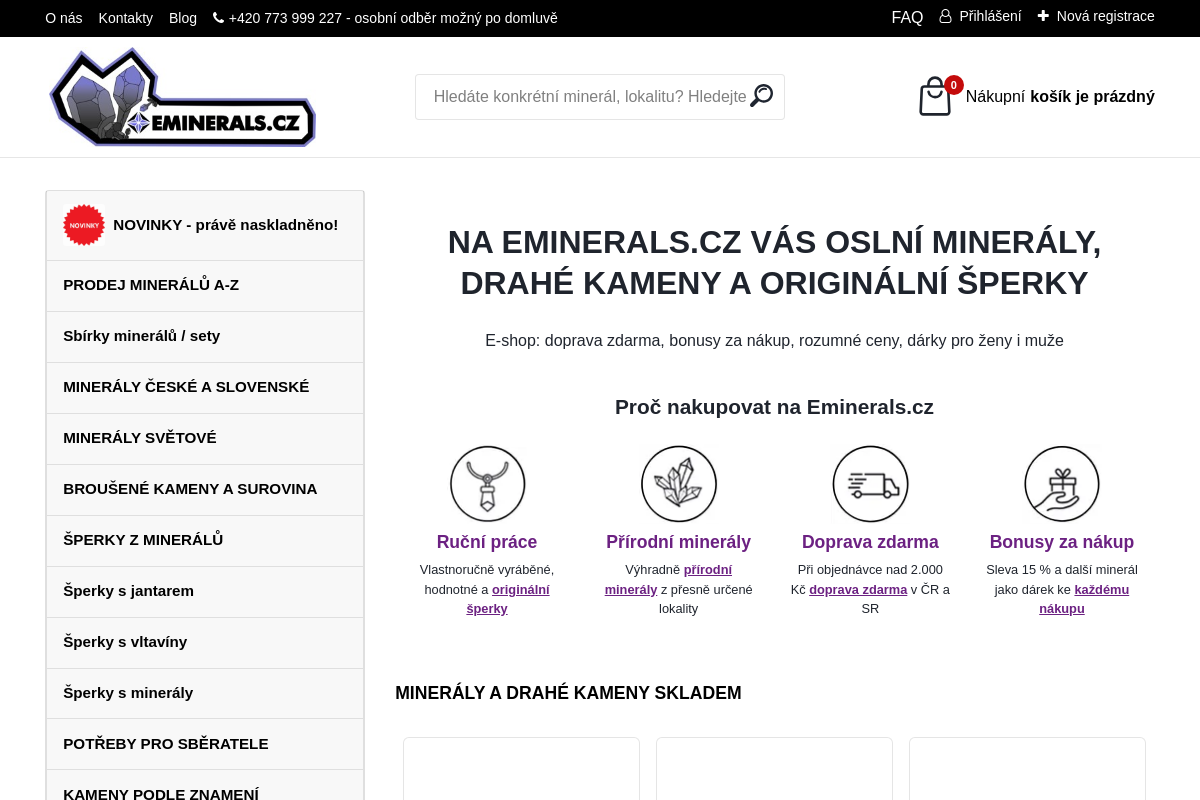Click the red NOVINKY badge icon

coord(84,225)
